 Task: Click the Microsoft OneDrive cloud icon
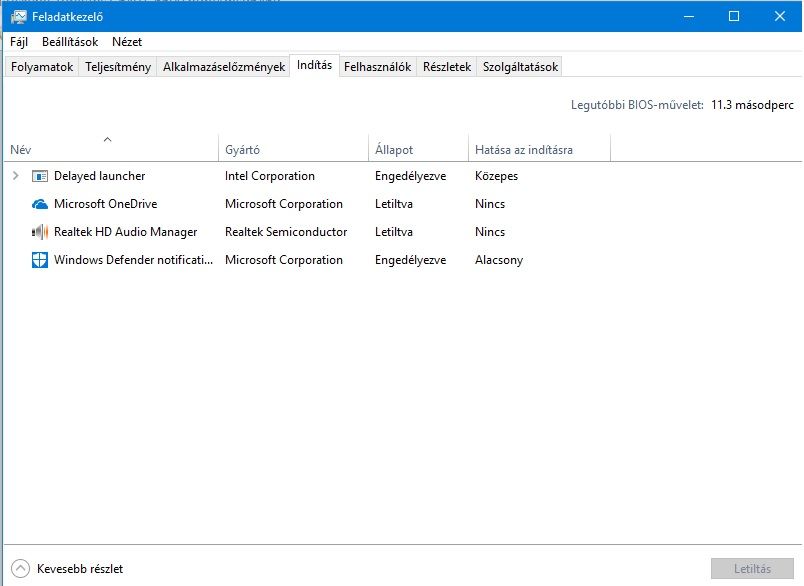40,204
